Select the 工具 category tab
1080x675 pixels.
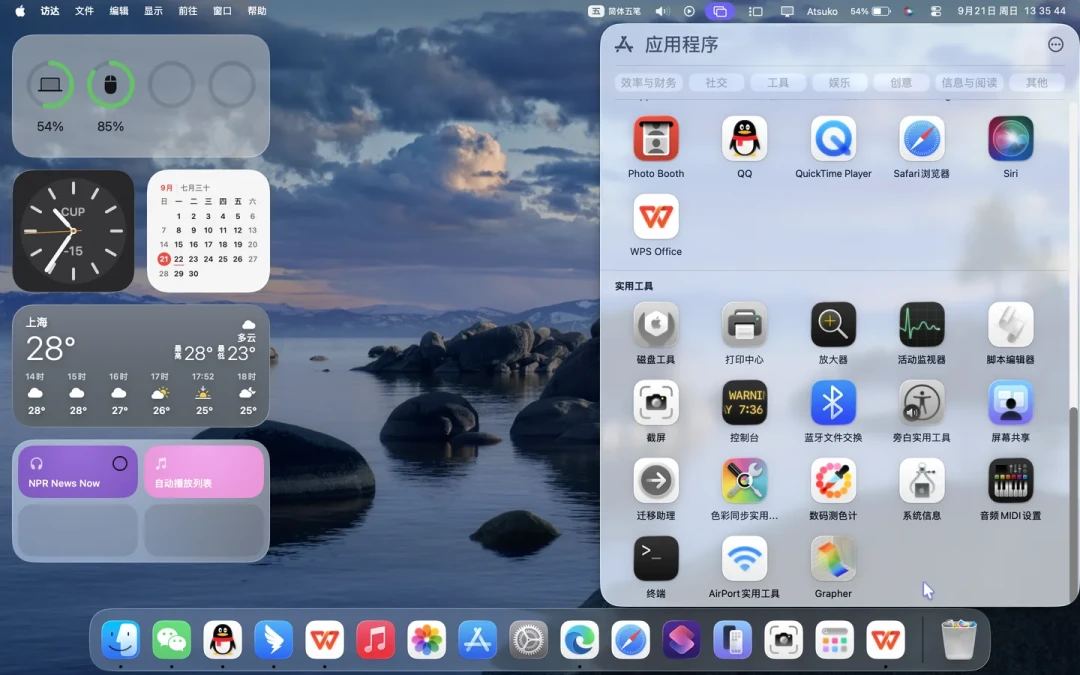778,83
